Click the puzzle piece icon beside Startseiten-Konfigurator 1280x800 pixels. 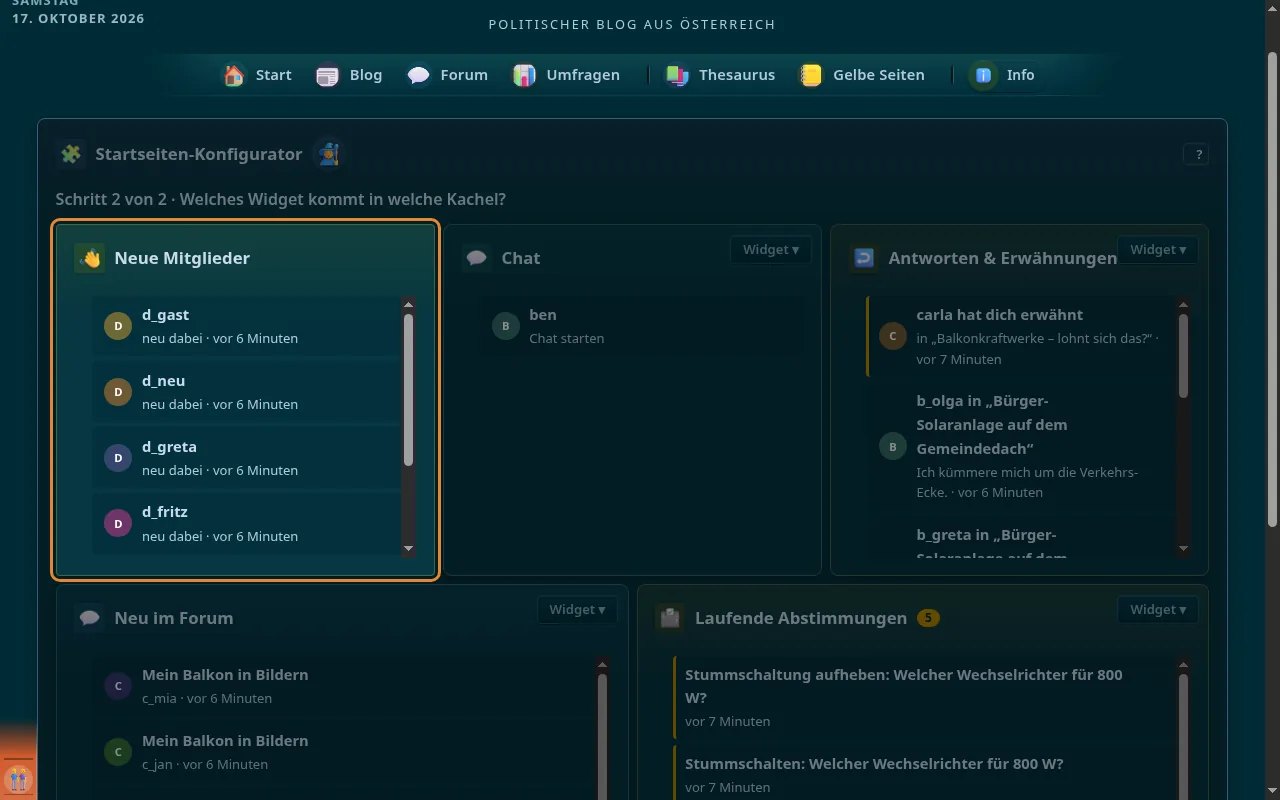click(x=71, y=154)
